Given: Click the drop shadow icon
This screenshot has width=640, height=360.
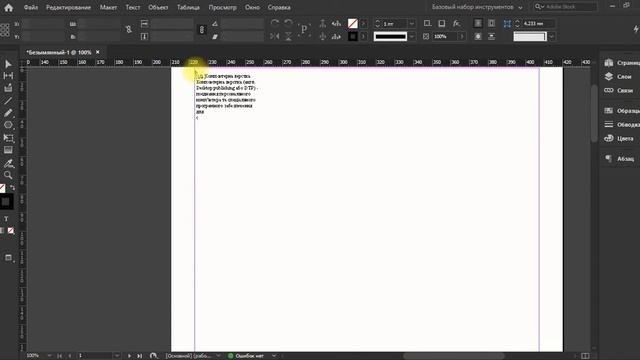Looking at the screenshot, I should 442,23.
